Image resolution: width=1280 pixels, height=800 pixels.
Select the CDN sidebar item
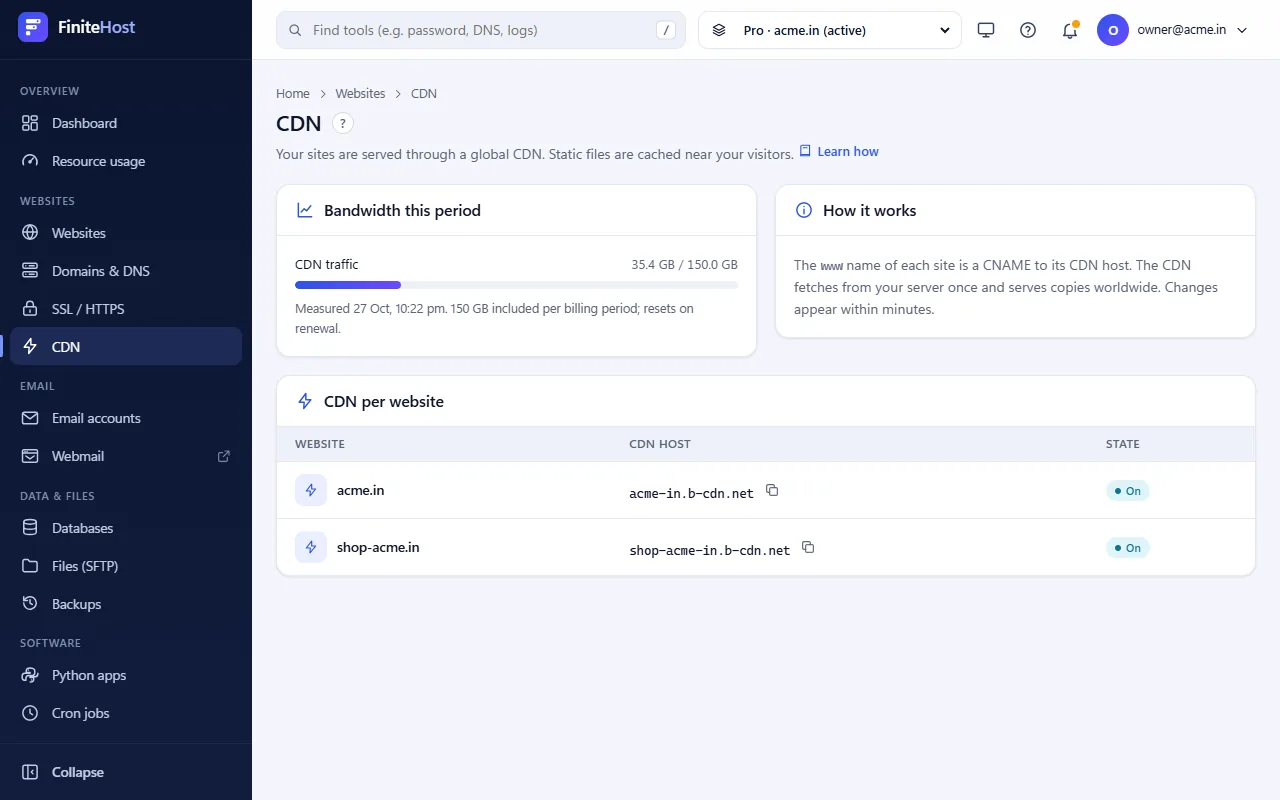(x=126, y=347)
